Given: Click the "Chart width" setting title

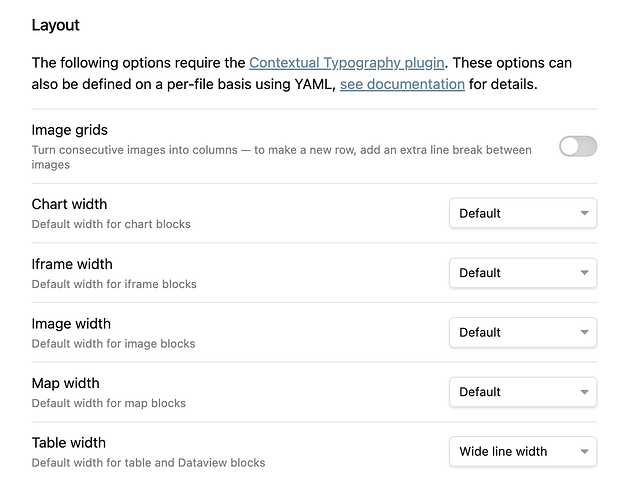Looking at the screenshot, I should coord(69,204).
